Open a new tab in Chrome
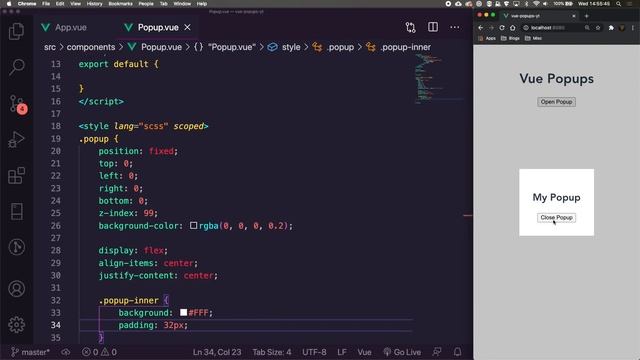This screenshot has width=640, height=360. [x=587, y=16]
